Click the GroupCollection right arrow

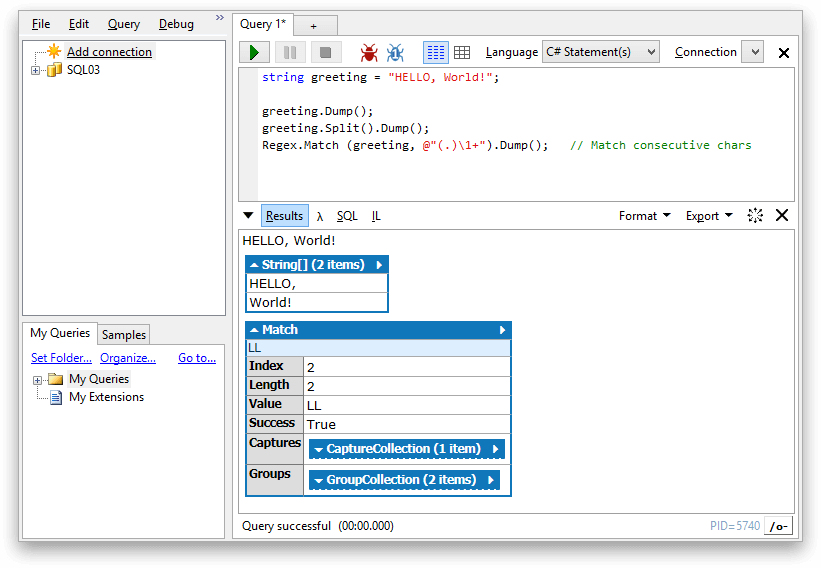pyautogui.click(x=491, y=480)
